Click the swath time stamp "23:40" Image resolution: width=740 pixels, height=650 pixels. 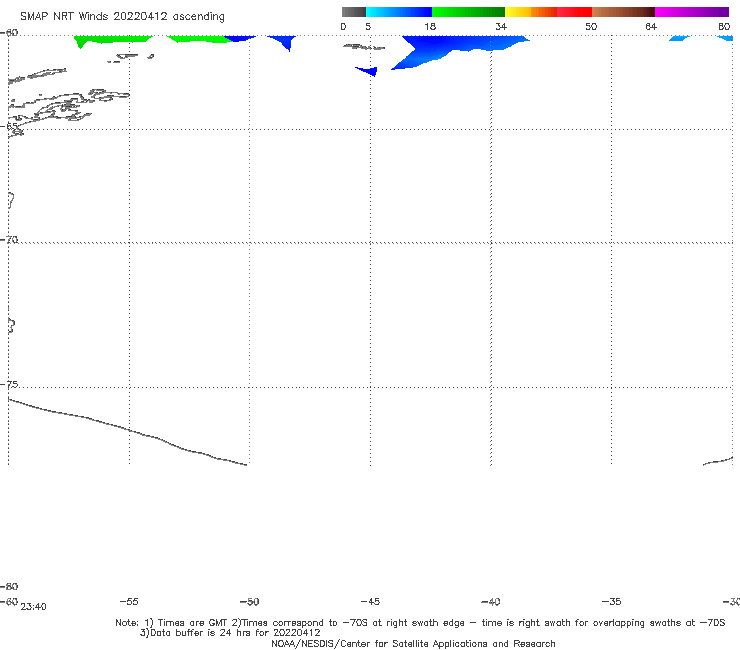tap(34, 607)
